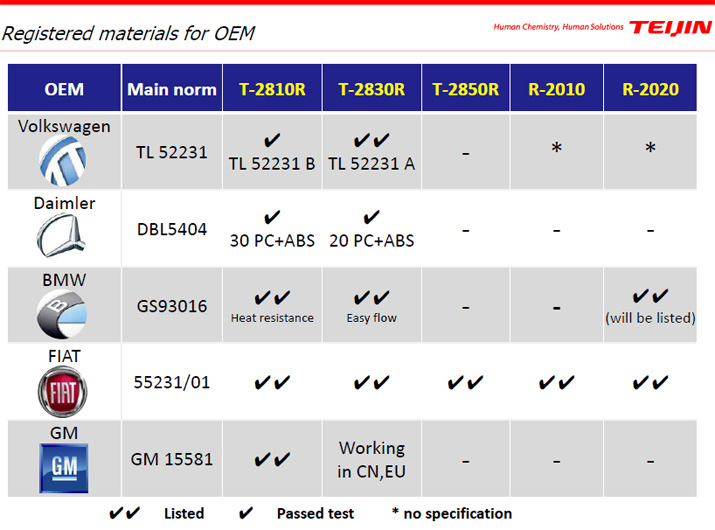Click Volkswagen R-2010 asterisk mark
715x530 pixels.
(557, 148)
